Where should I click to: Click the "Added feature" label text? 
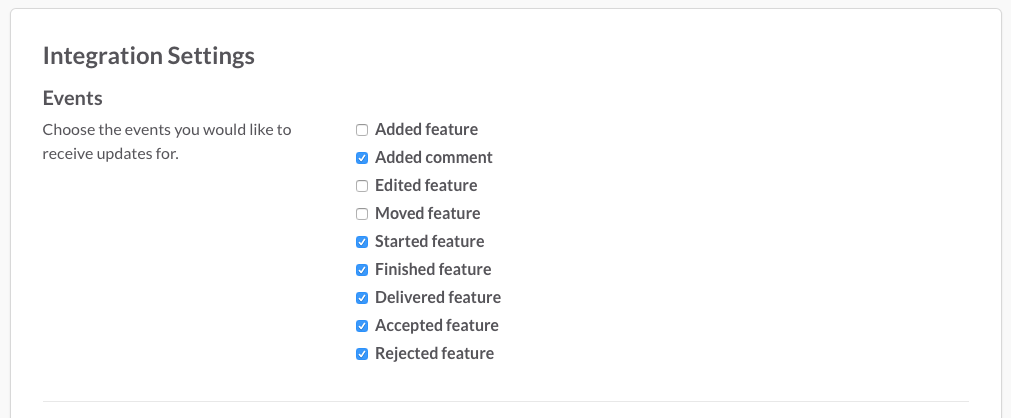[426, 129]
